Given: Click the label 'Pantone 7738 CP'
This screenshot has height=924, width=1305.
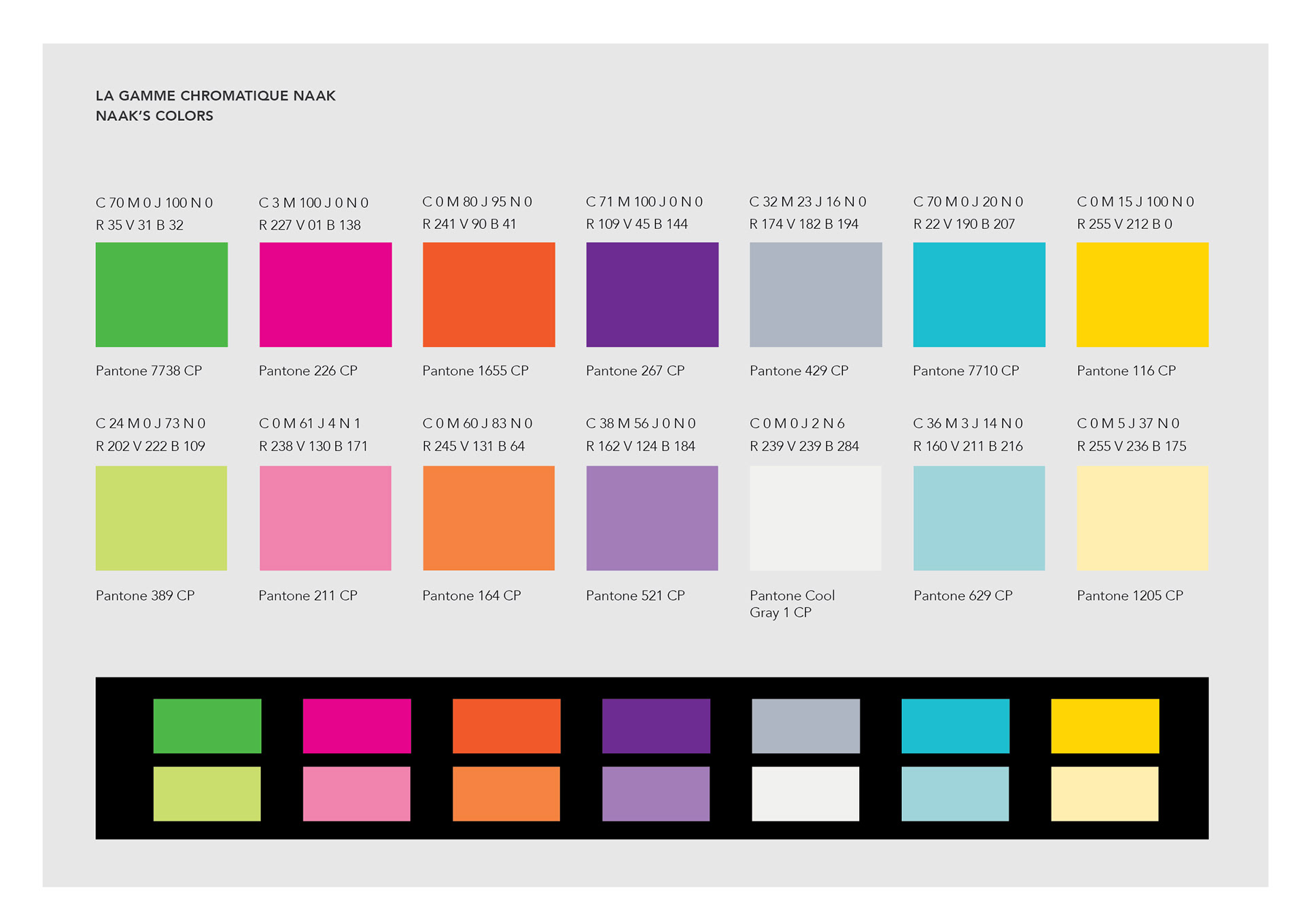Looking at the screenshot, I should pos(149,371).
